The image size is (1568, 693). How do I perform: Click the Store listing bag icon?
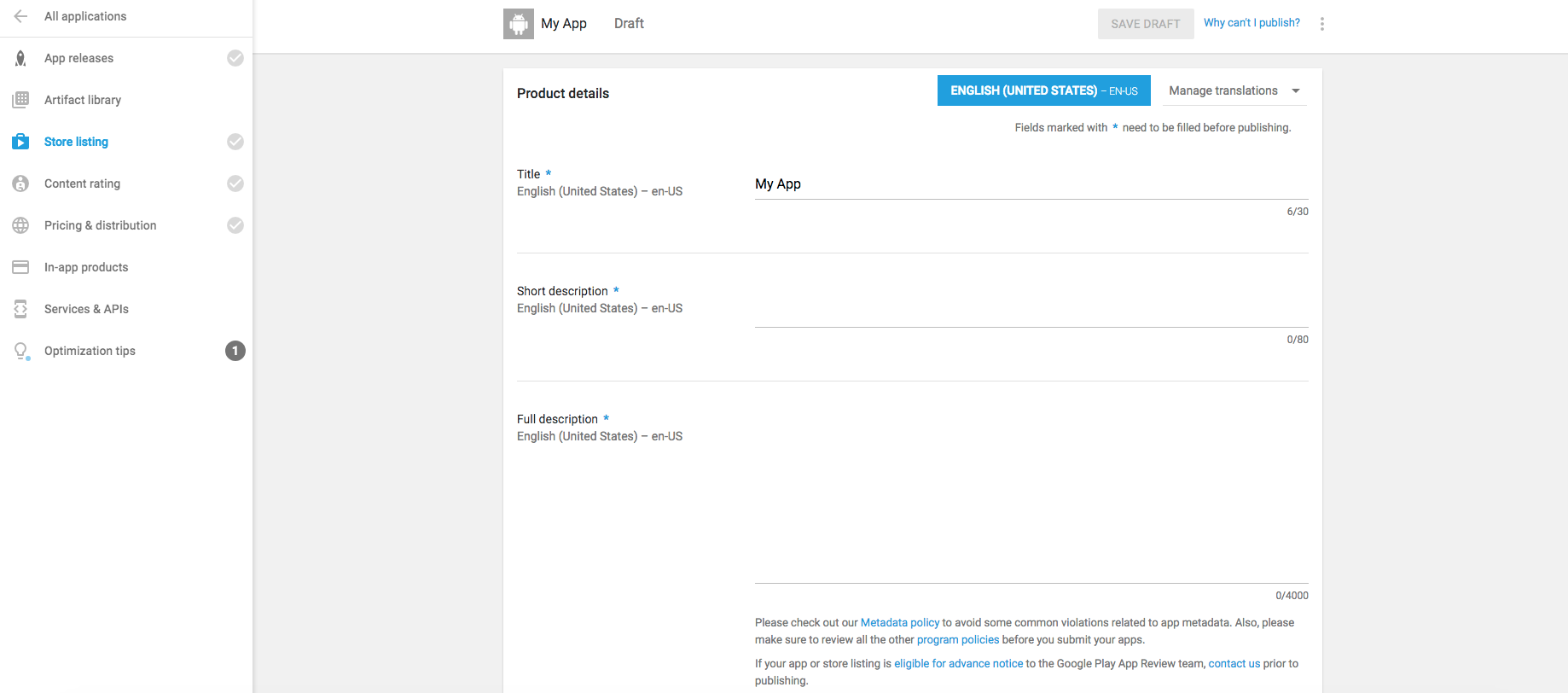pos(20,142)
